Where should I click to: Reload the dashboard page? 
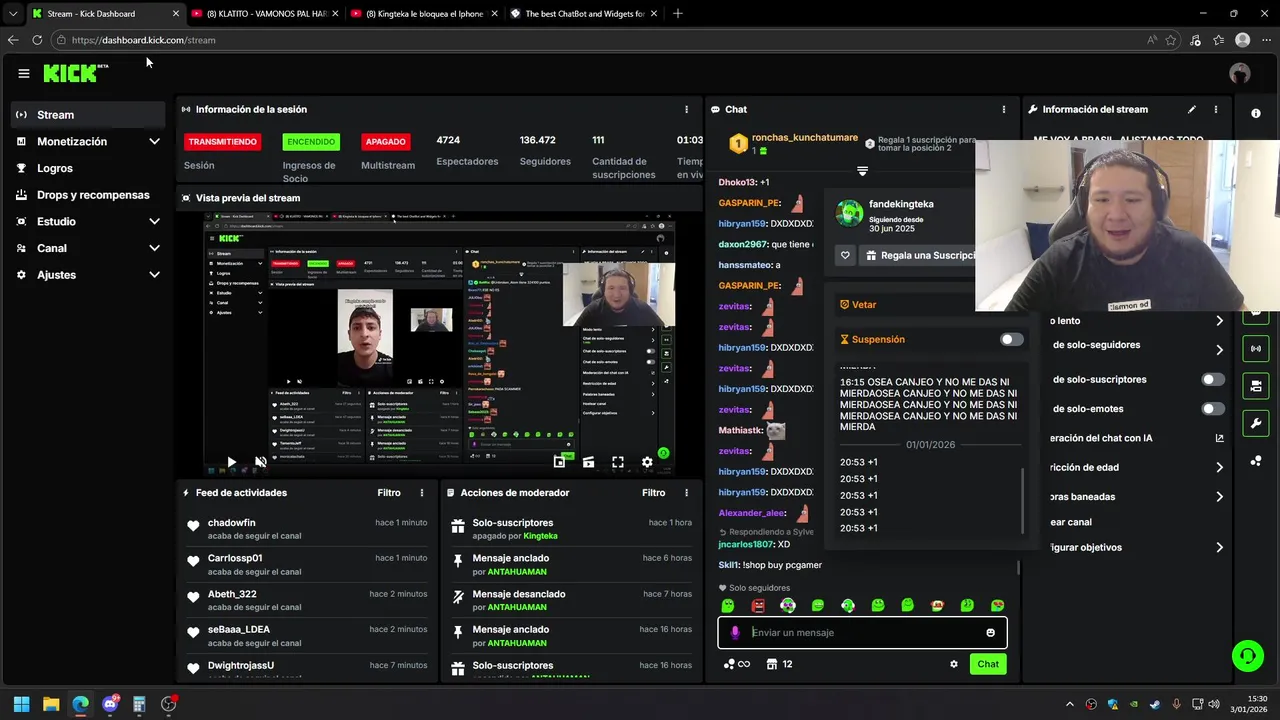tap(37, 40)
